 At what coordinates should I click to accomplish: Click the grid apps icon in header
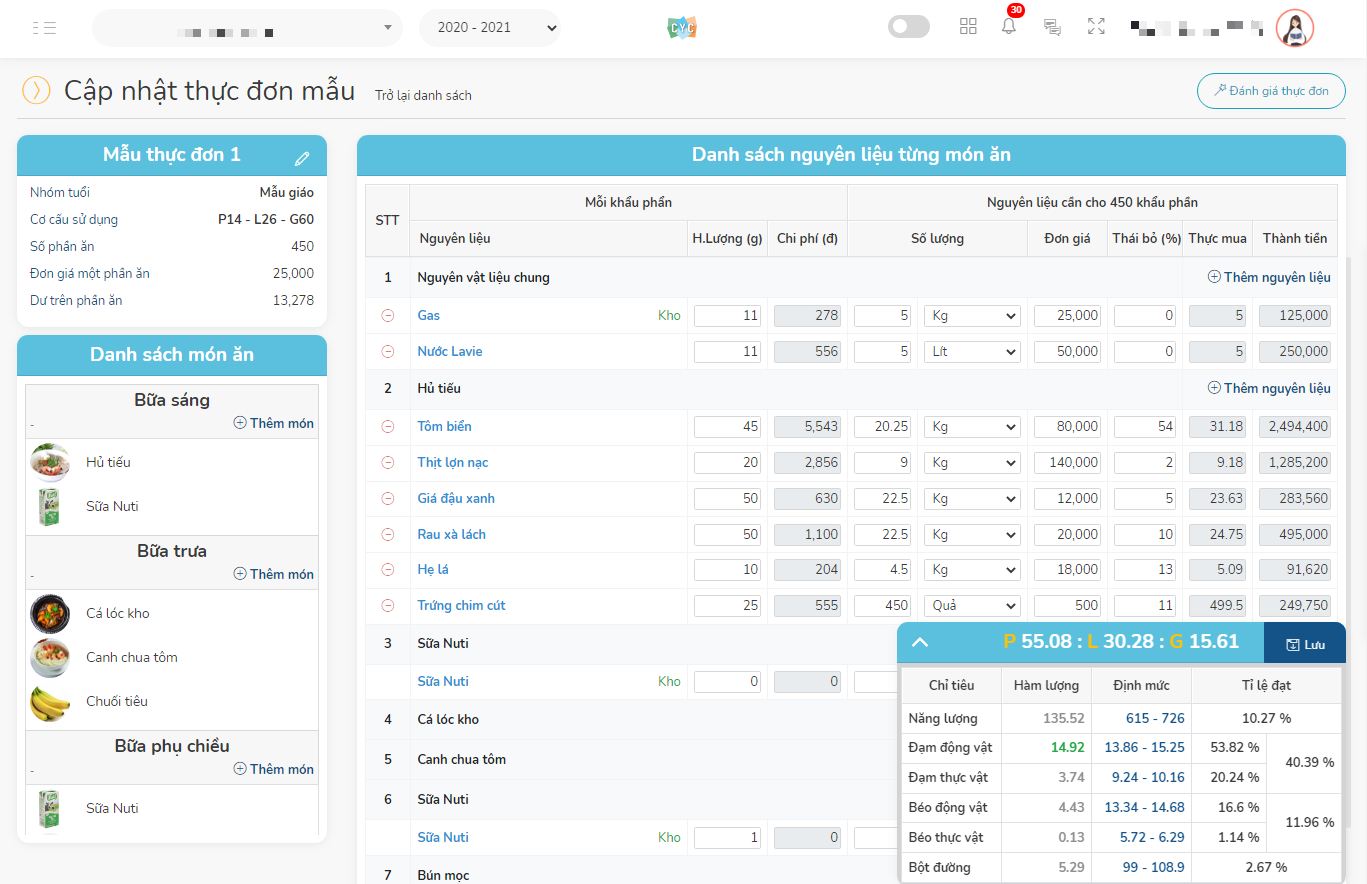click(x=968, y=27)
